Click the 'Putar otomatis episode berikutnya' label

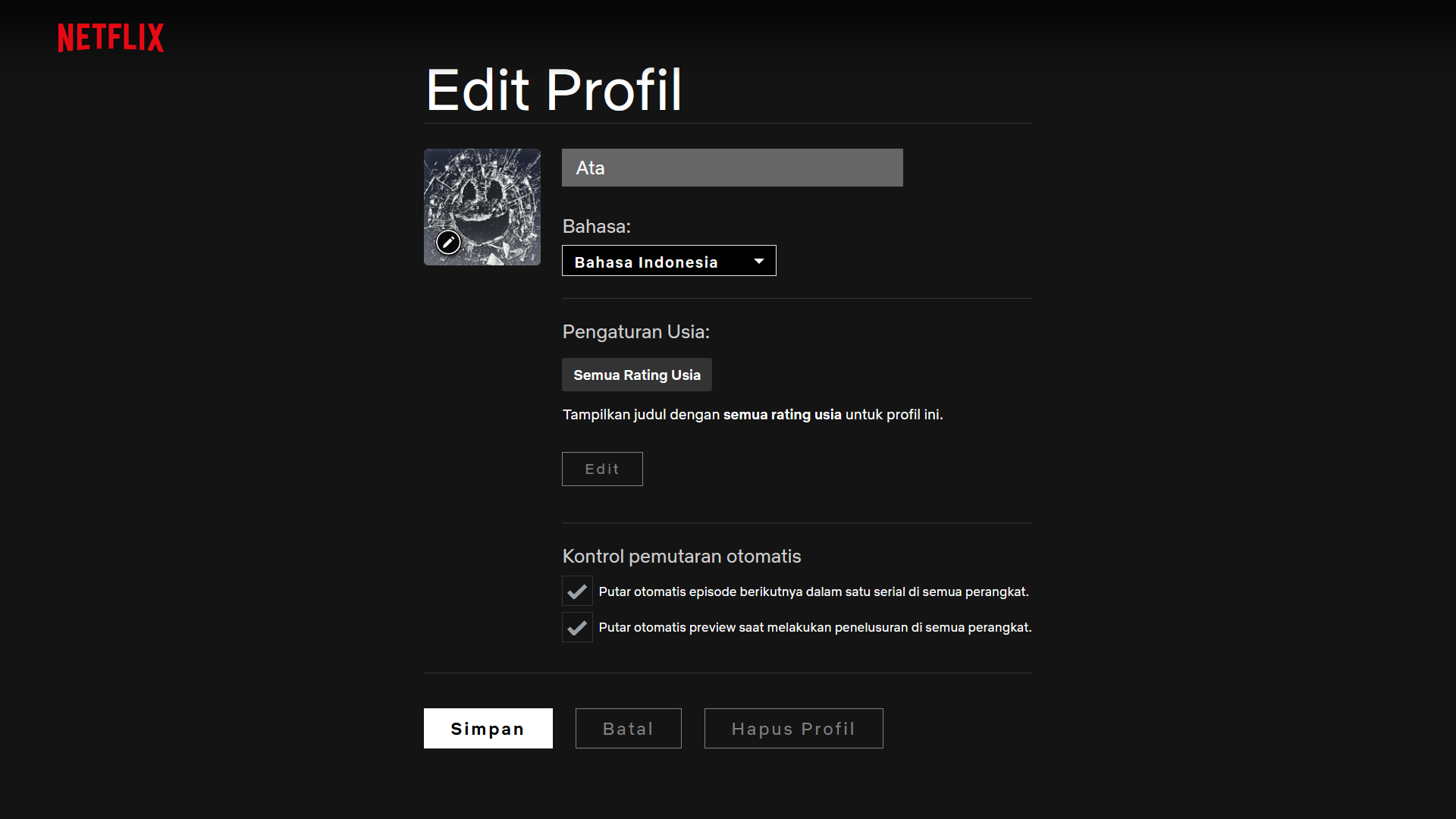point(813,591)
